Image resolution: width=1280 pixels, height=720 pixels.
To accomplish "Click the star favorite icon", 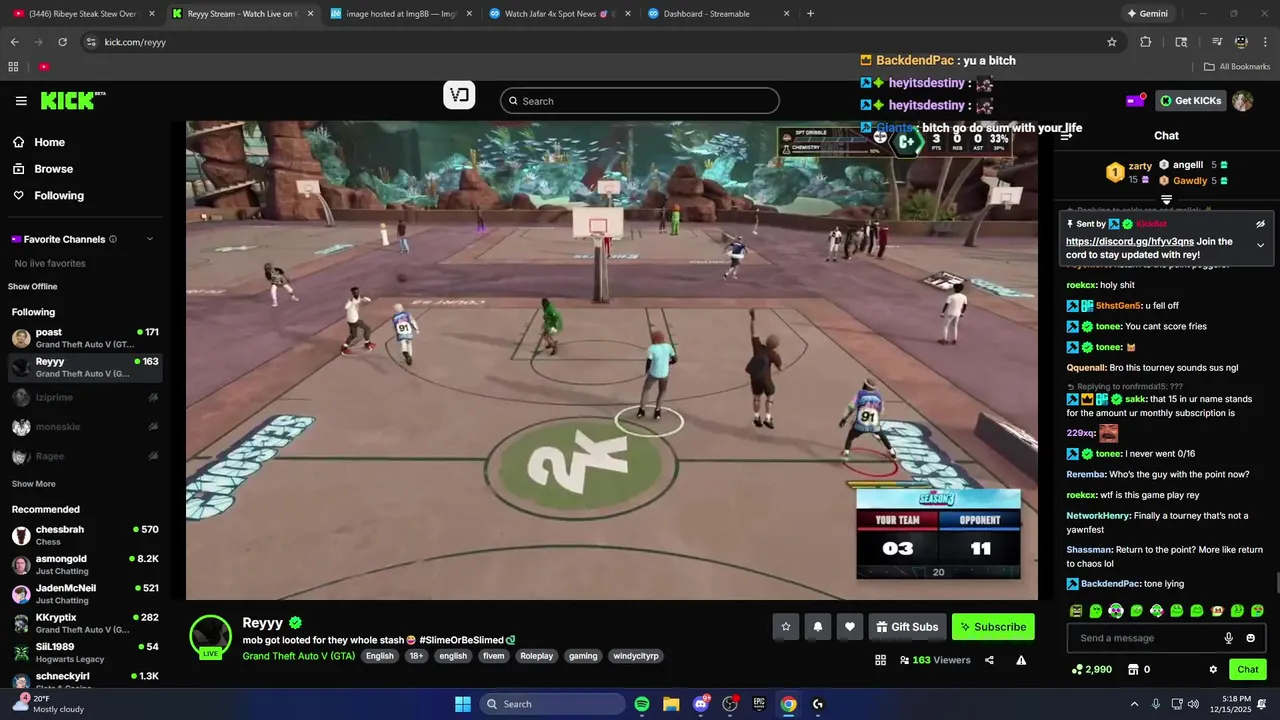I will (x=786, y=627).
